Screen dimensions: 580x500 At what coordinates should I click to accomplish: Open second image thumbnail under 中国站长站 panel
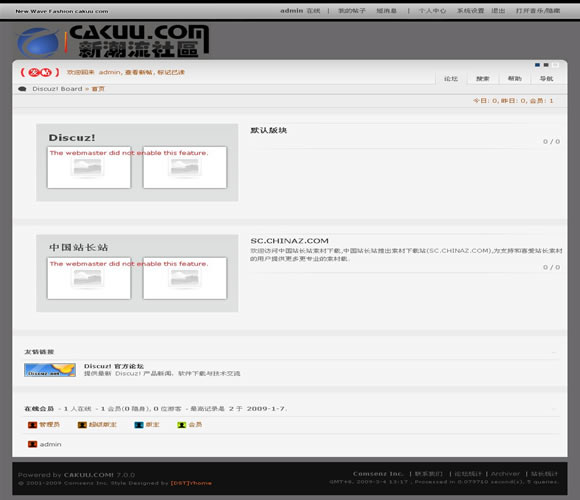tap(185, 278)
